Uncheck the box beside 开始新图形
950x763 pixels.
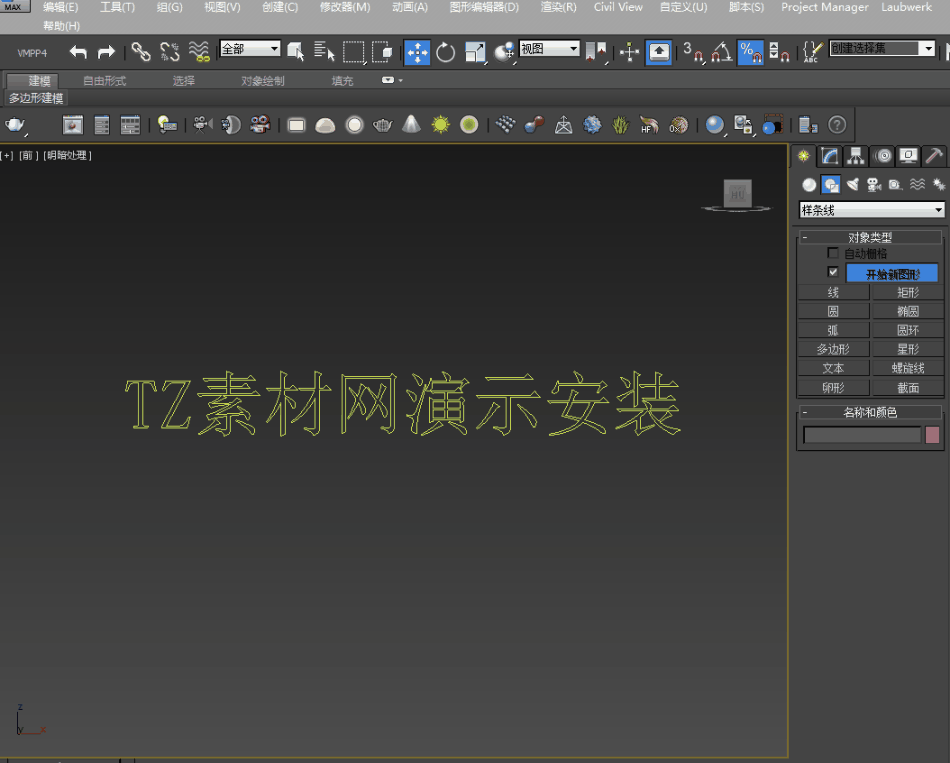coord(833,272)
